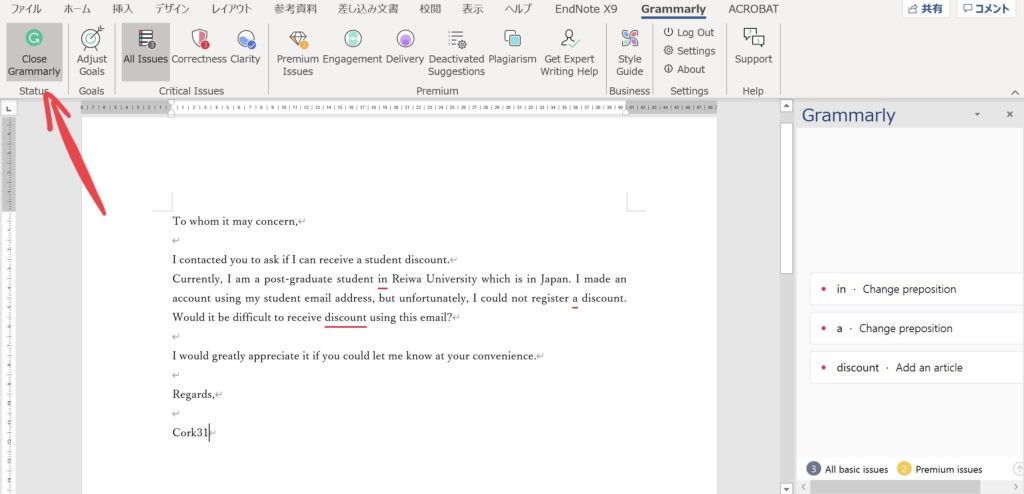Click All basic issues counter

coord(847,469)
